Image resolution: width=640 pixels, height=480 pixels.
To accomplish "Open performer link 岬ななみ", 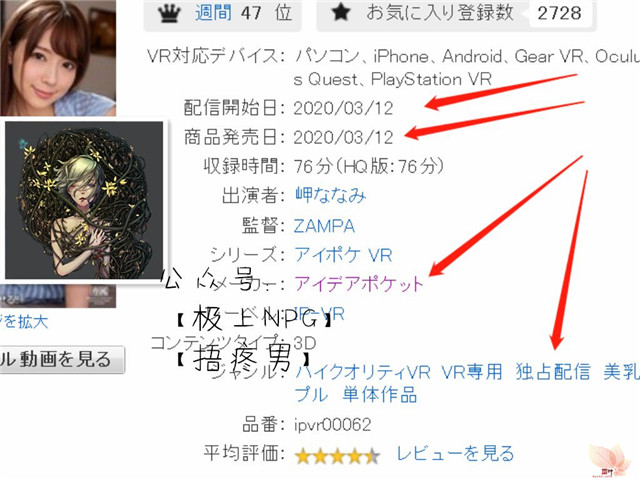I will pos(330,195).
